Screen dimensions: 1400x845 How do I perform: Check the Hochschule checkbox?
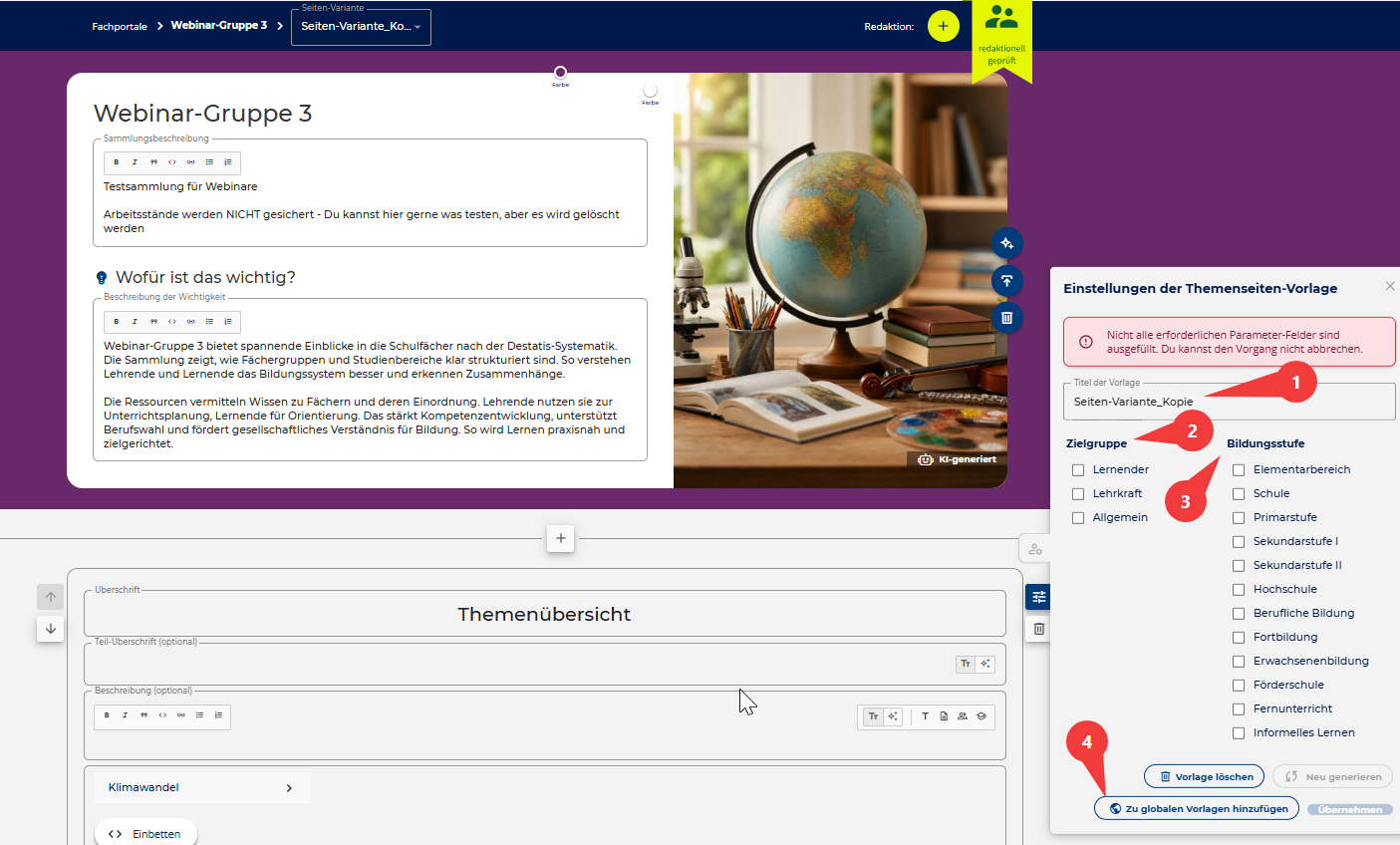point(1239,589)
